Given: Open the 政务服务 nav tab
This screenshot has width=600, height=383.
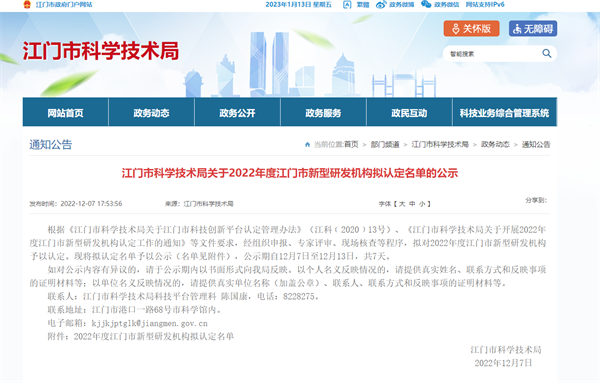Looking at the screenshot, I should coord(323,112).
